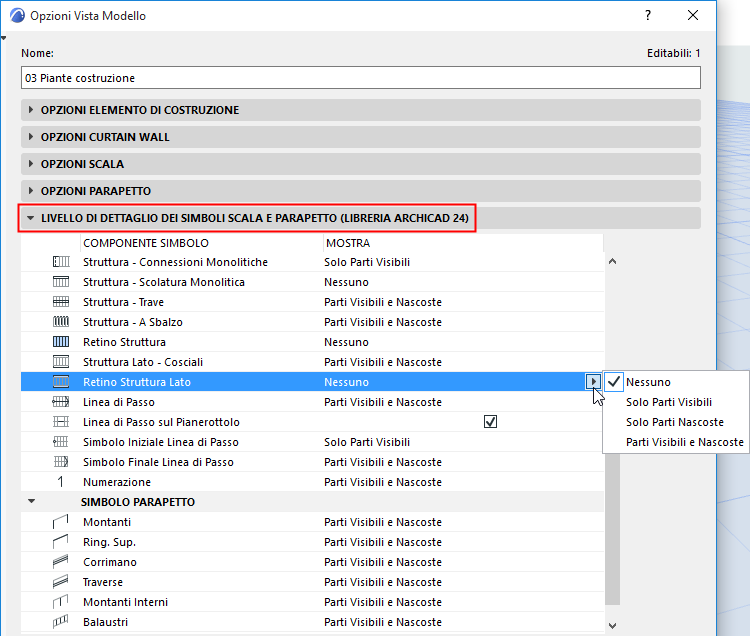The height and width of the screenshot is (636, 750).
Task: Select the Traverse row label
Action: [x=103, y=582]
